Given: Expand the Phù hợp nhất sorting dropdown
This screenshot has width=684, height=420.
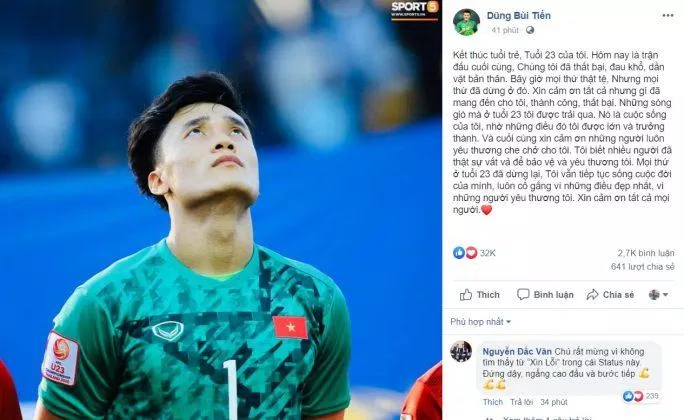Looking at the screenshot, I should [x=480, y=322].
